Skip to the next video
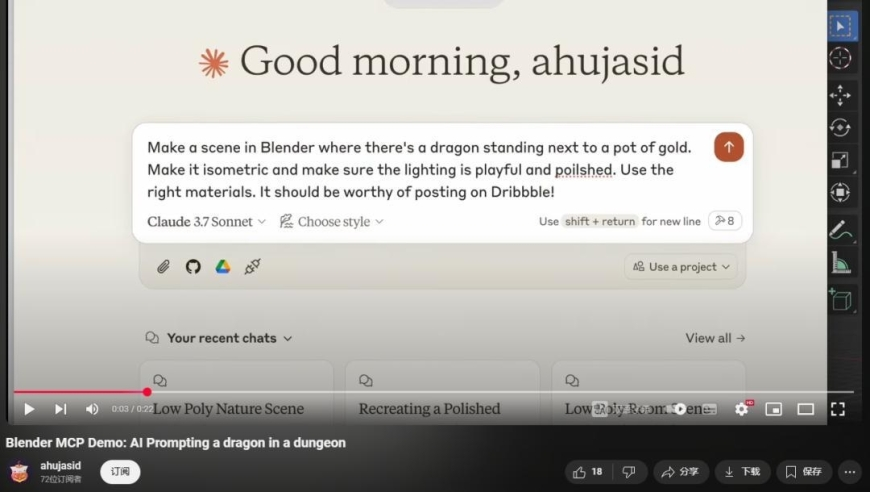Viewport: 870px width, 492px height. click(60, 409)
